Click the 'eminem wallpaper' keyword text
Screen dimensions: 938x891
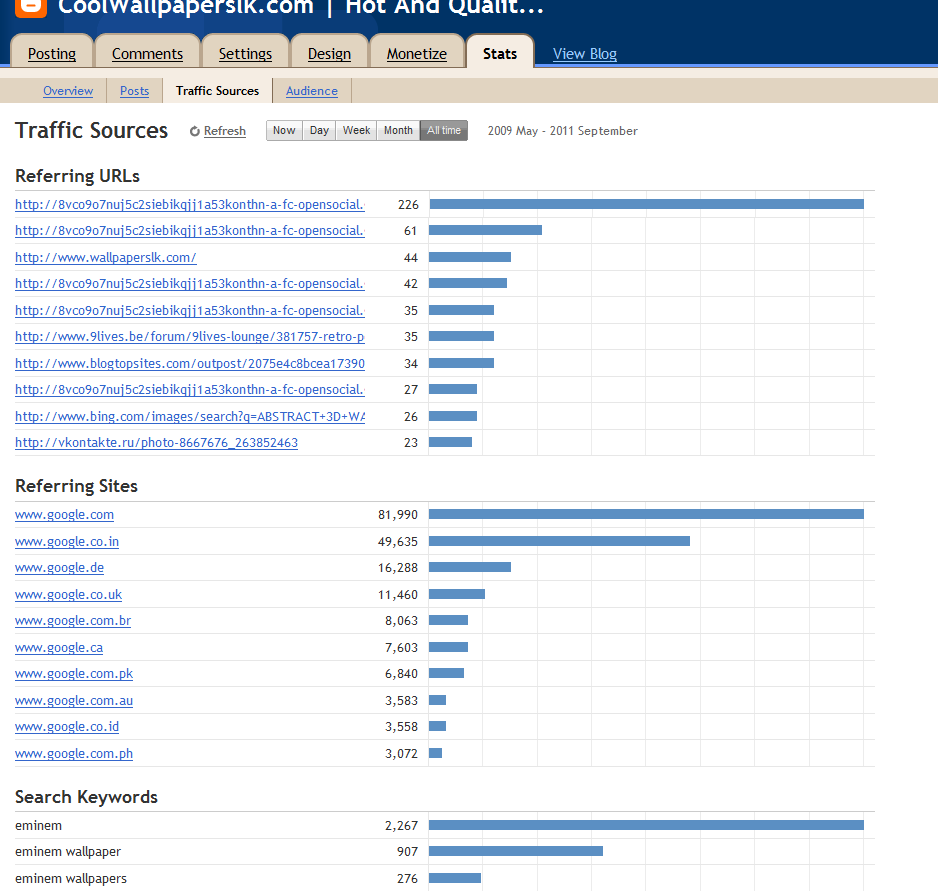(68, 852)
